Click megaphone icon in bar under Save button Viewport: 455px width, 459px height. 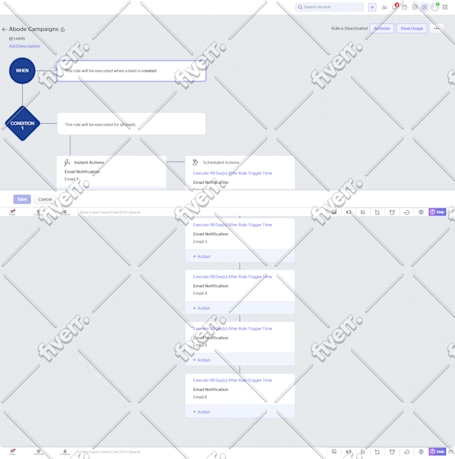(x=349, y=212)
